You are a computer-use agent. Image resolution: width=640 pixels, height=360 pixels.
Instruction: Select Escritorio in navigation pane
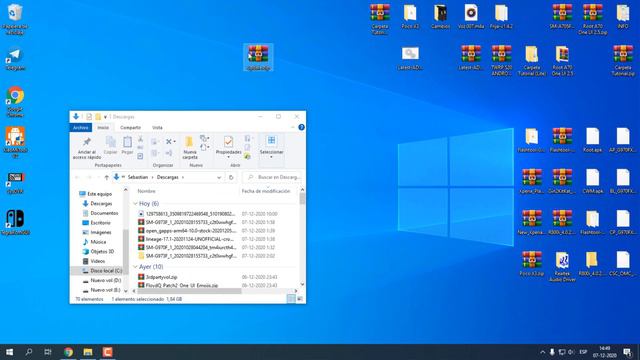click(x=100, y=223)
